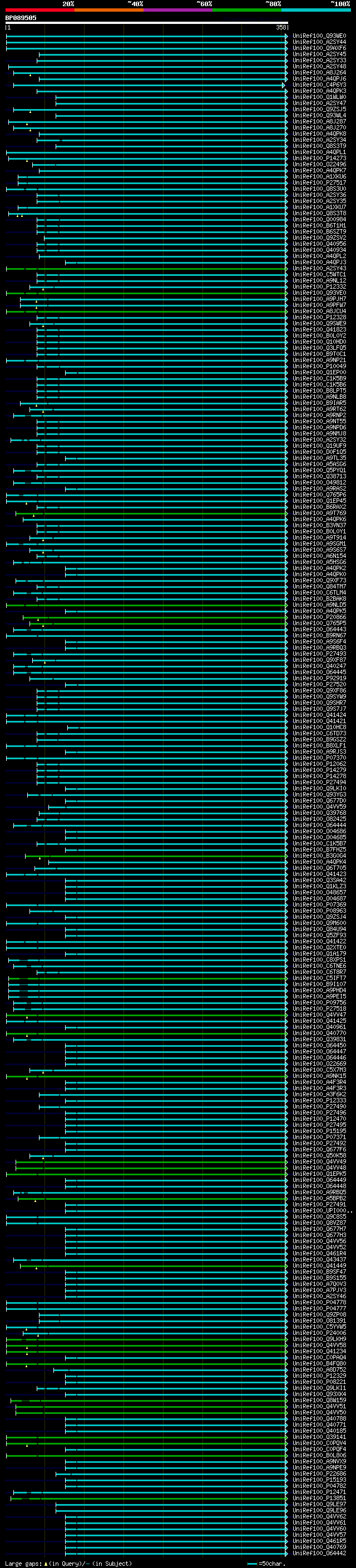
Task: Select label UniRef100_P27520
Action: point(319,685)
